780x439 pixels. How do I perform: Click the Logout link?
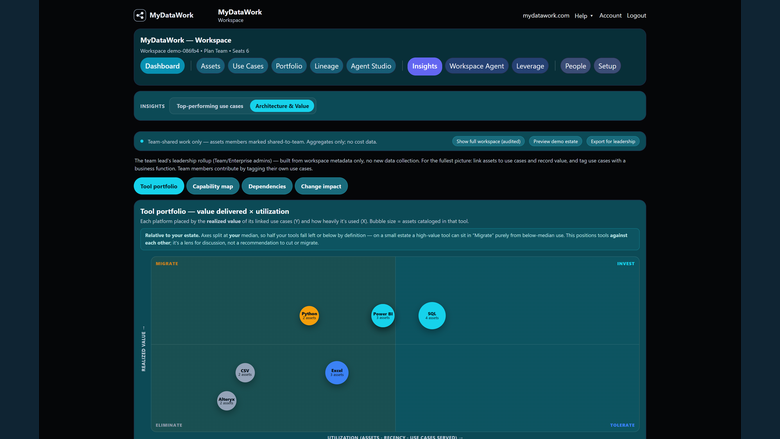636,16
